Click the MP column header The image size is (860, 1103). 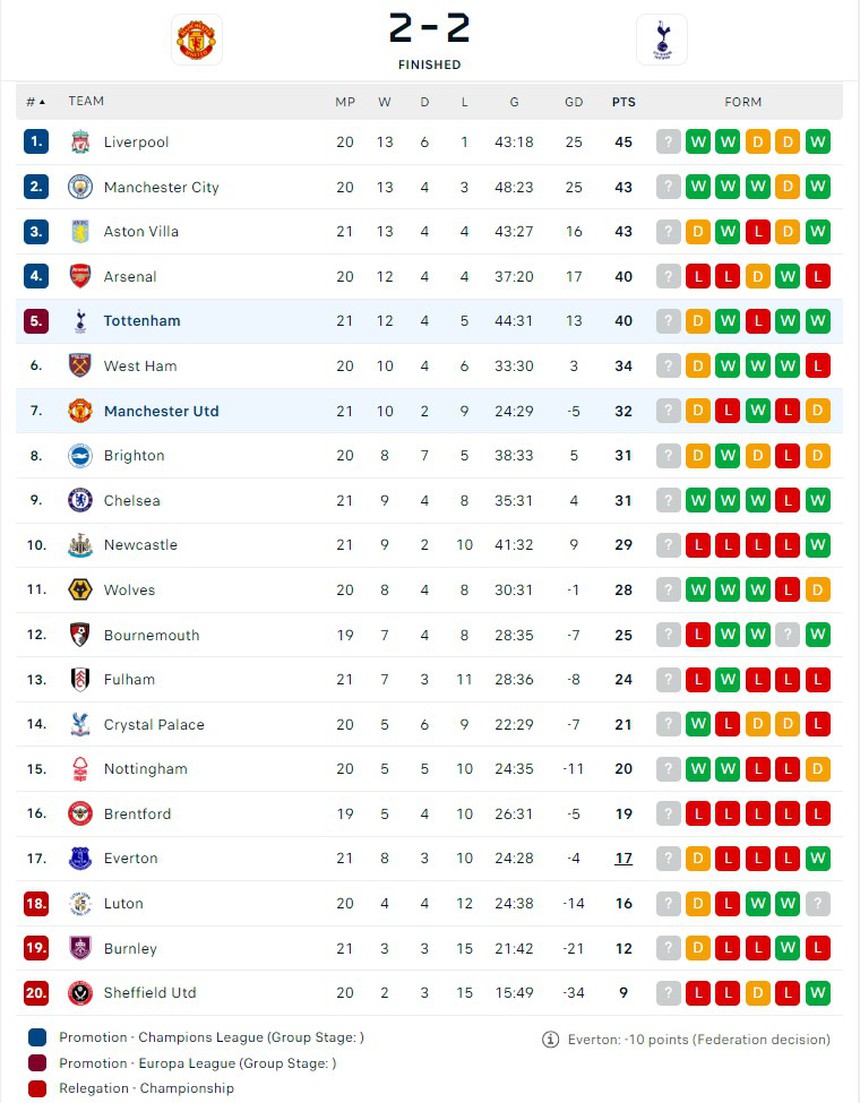(345, 102)
